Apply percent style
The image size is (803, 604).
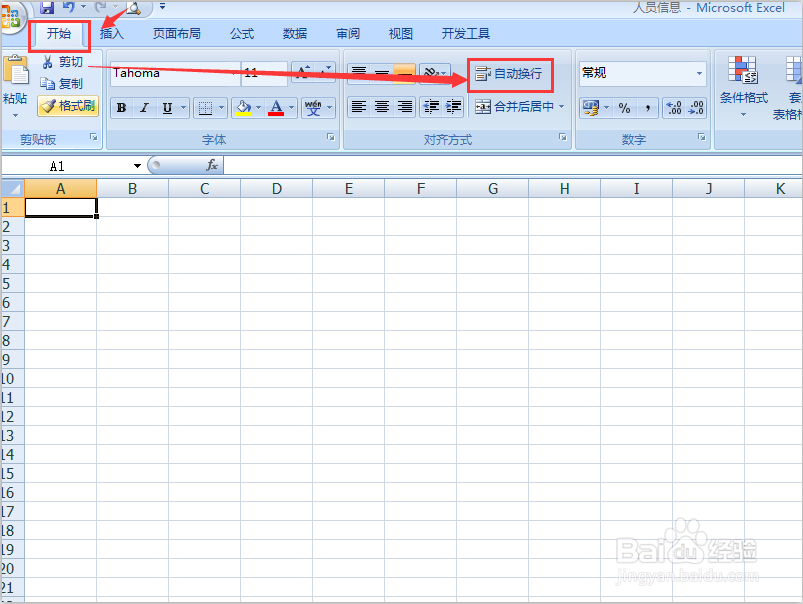(624, 108)
